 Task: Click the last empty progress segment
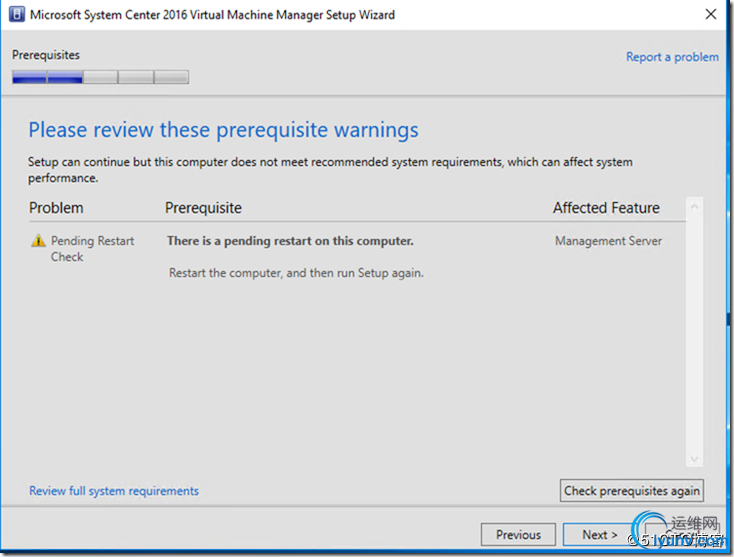click(171, 77)
